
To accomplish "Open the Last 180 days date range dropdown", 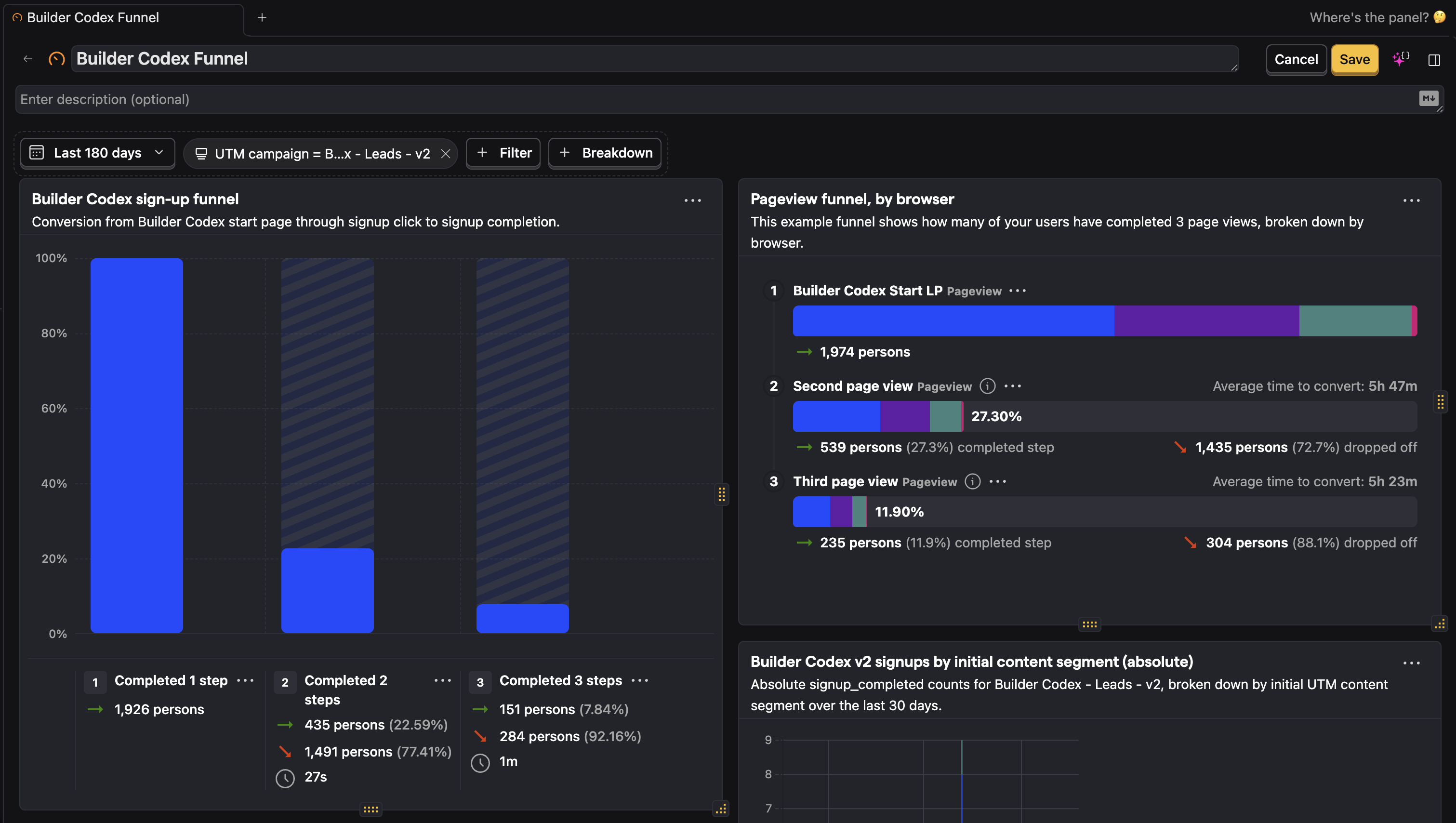I will [x=97, y=153].
